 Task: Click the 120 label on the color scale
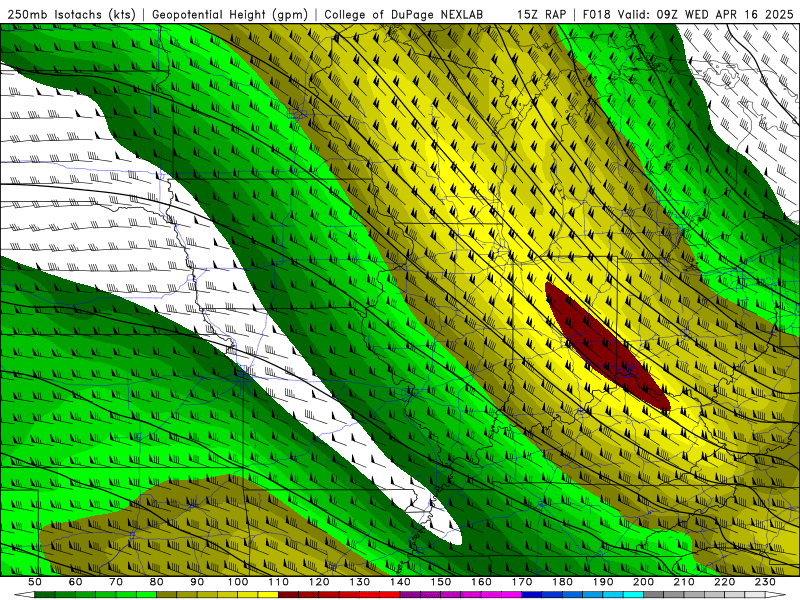(319, 582)
